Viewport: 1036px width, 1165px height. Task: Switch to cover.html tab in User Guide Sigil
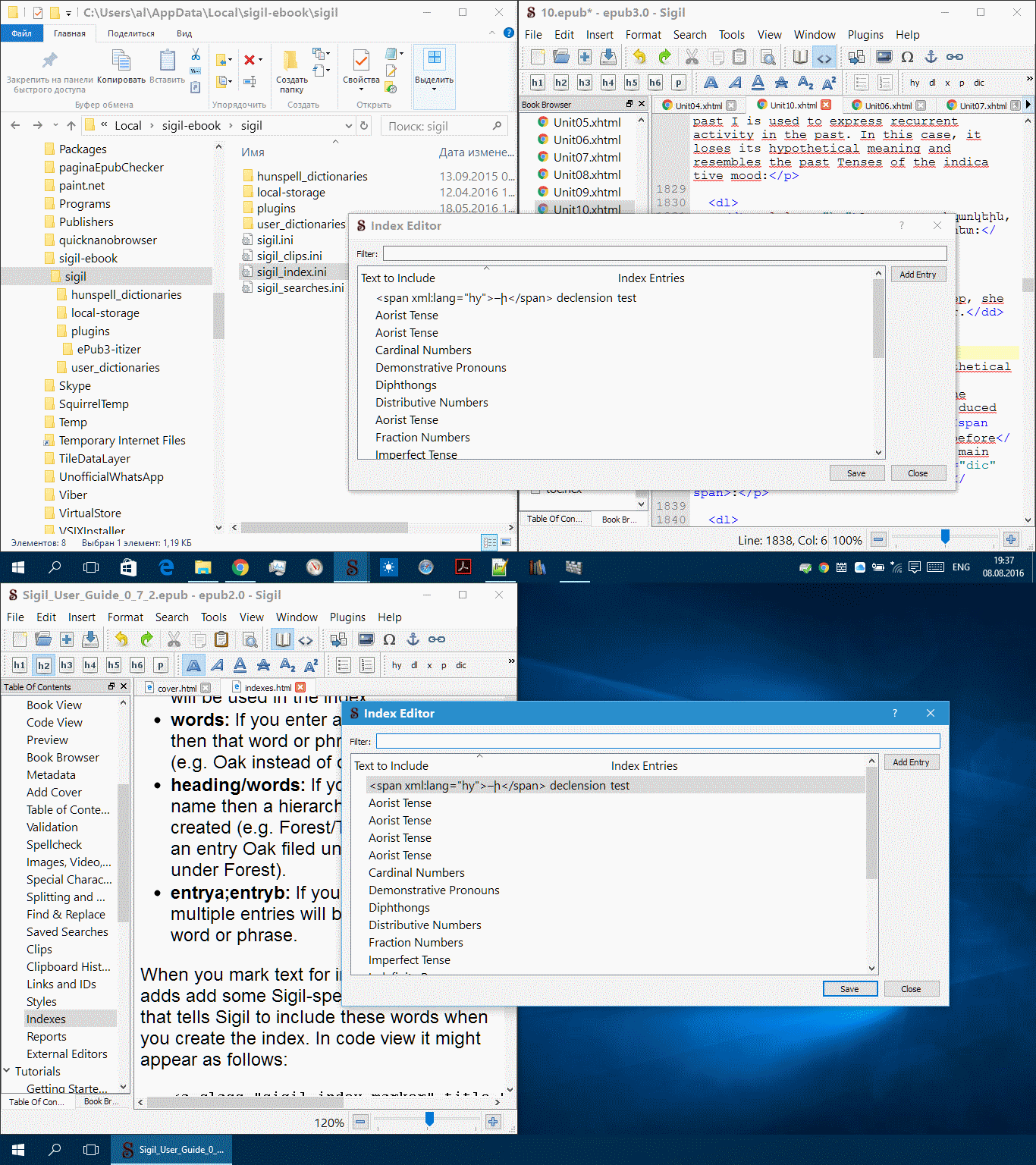(177, 688)
